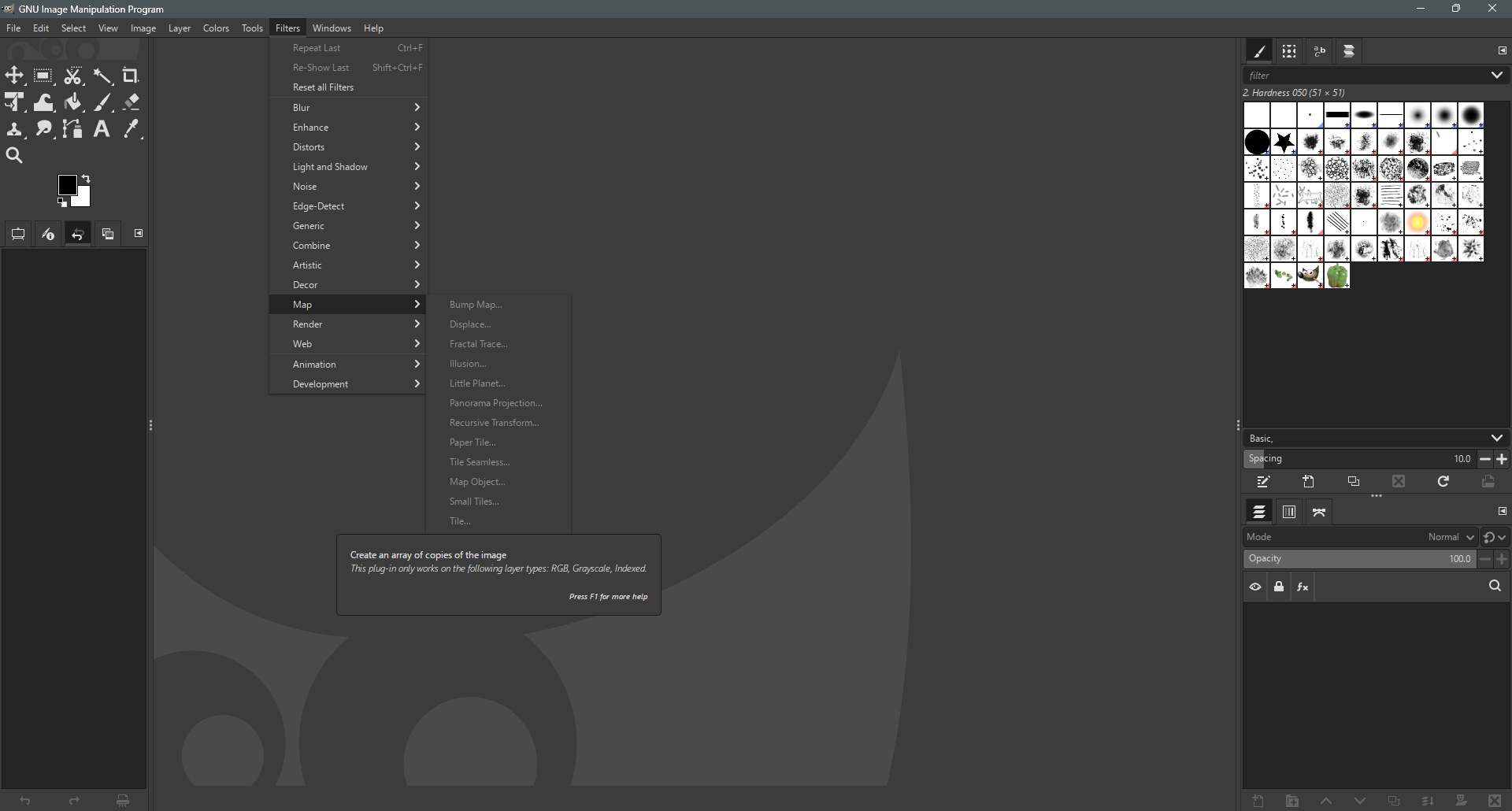Select the Clone tool
Image resolution: width=1512 pixels, height=811 pixels.
click(14, 129)
